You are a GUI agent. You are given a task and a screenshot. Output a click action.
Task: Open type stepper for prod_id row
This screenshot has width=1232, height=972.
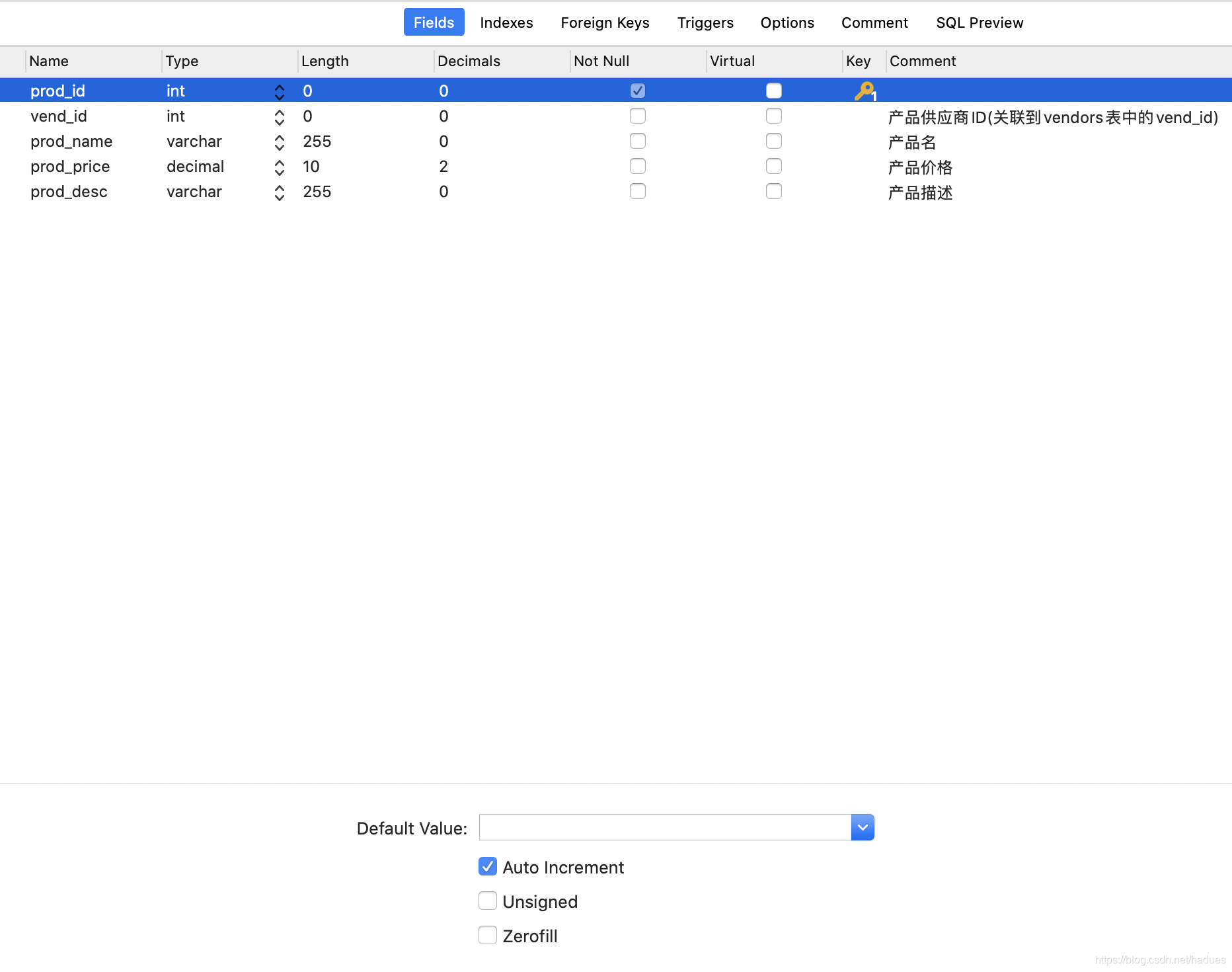click(x=280, y=91)
